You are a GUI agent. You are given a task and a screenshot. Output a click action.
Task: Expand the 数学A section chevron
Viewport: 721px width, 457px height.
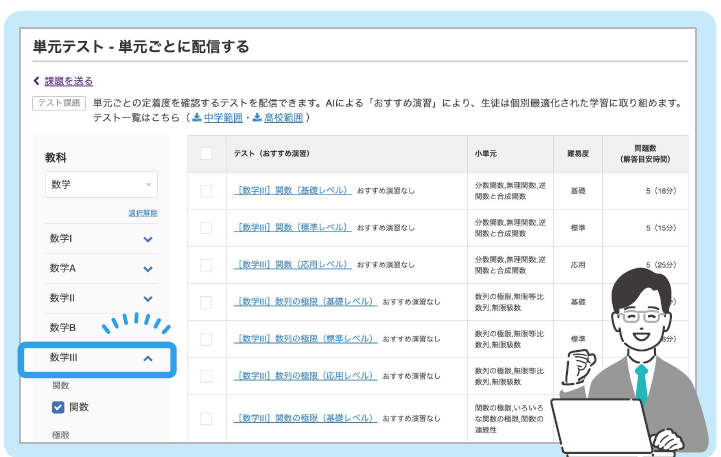148,269
